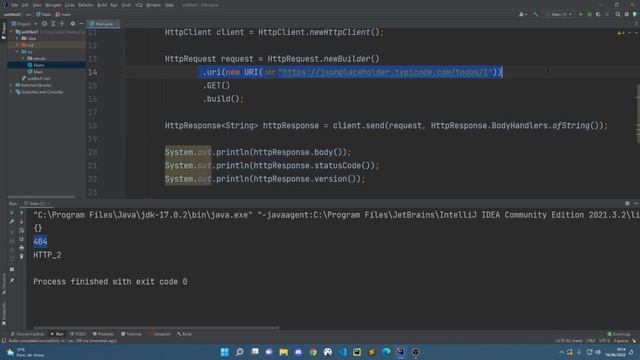Clear all Run console output
This screenshot has width=640, height=360.
pos(22,256)
